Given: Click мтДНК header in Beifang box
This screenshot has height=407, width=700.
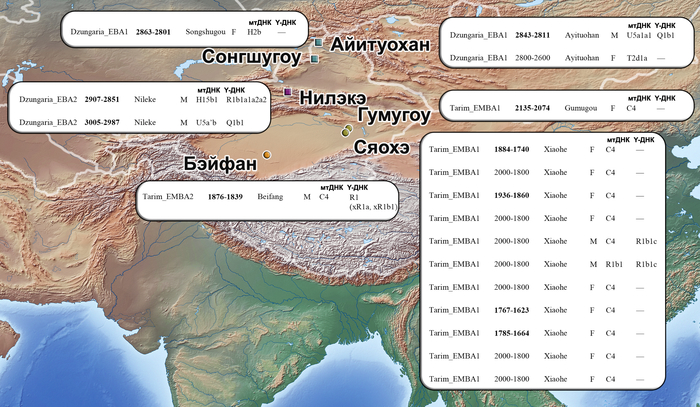Looking at the screenshot, I should click(x=332, y=187).
